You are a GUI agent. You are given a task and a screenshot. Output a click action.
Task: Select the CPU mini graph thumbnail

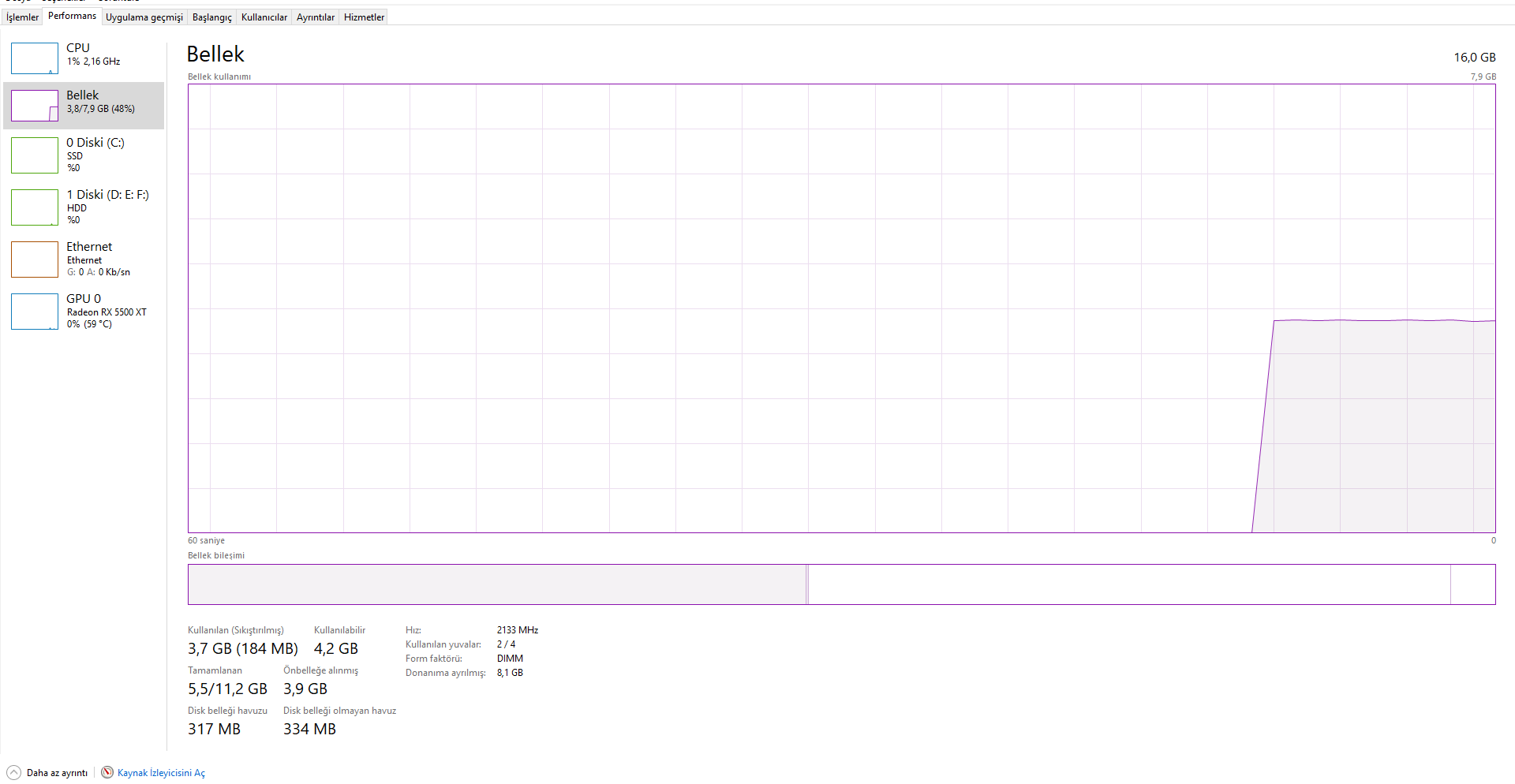(x=35, y=58)
